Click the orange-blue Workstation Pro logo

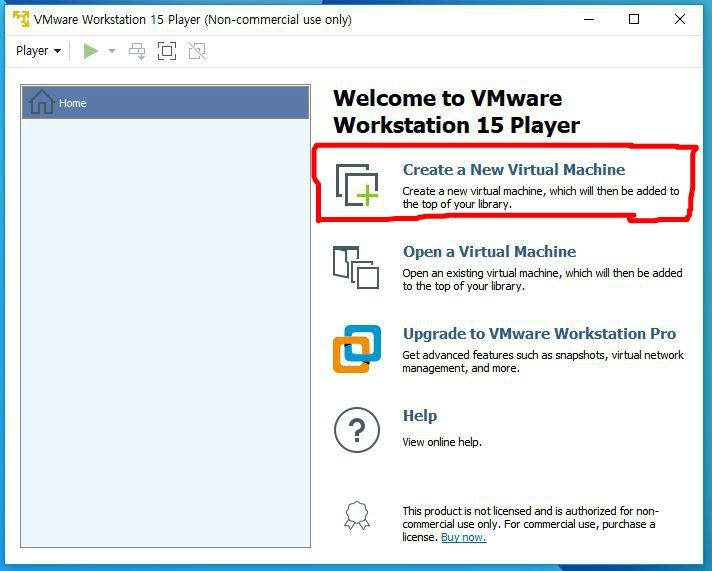(x=357, y=349)
